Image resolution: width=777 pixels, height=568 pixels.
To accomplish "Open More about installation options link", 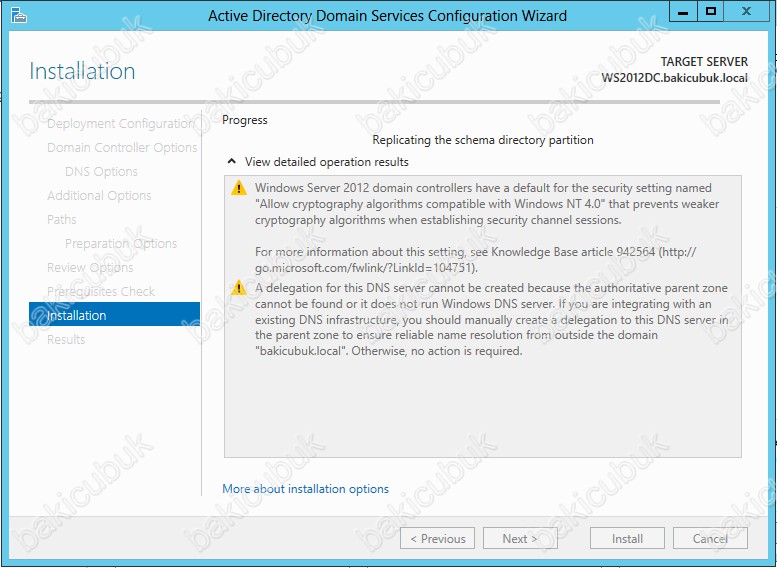I will pyautogui.click(x=305, y=489).
